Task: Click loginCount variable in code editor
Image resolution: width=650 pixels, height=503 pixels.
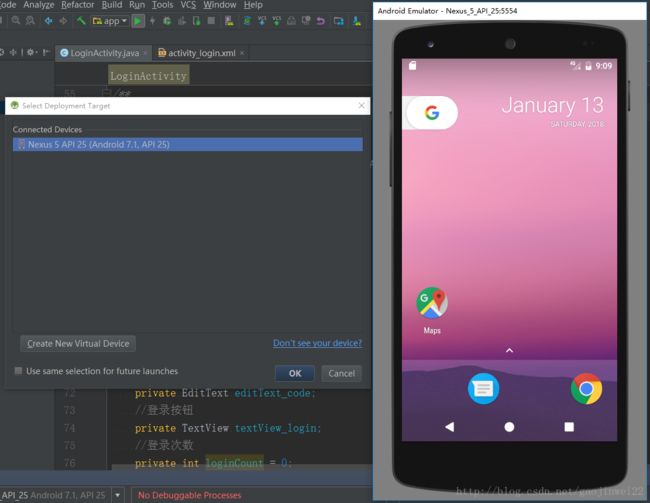Action: (234, 463)
